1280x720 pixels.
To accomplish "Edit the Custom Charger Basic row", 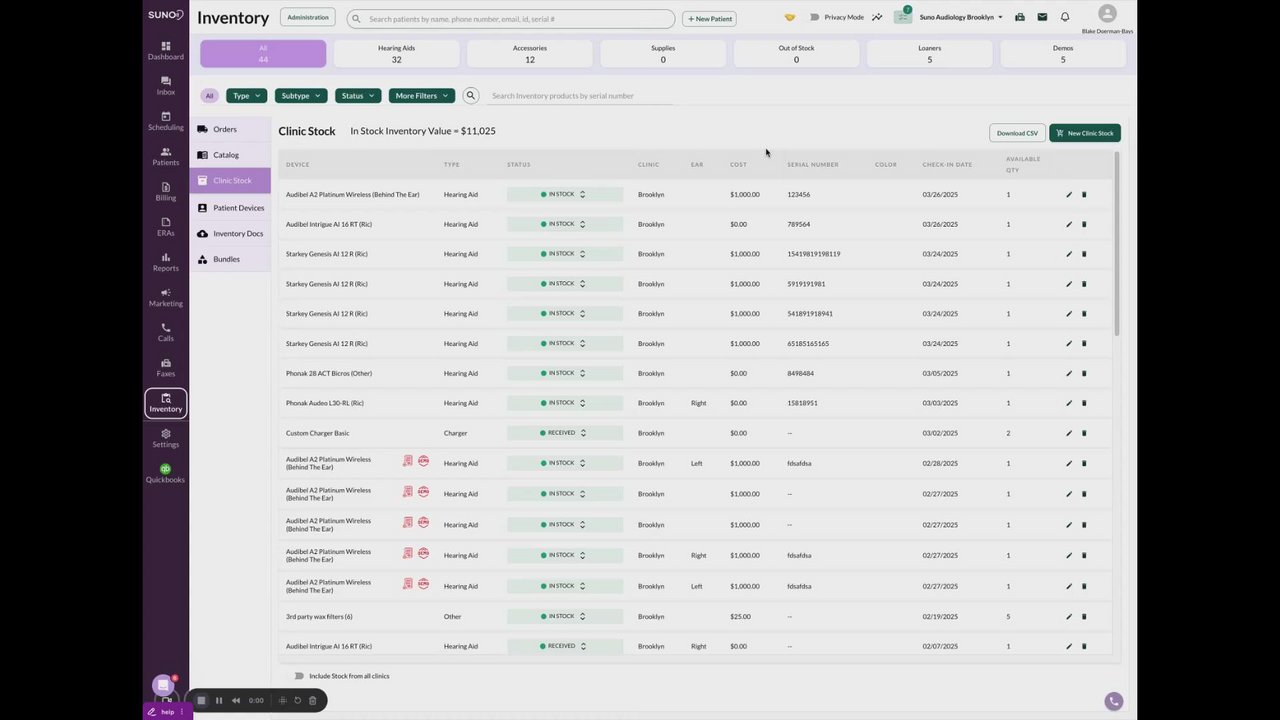I will tap(1069, 433).
